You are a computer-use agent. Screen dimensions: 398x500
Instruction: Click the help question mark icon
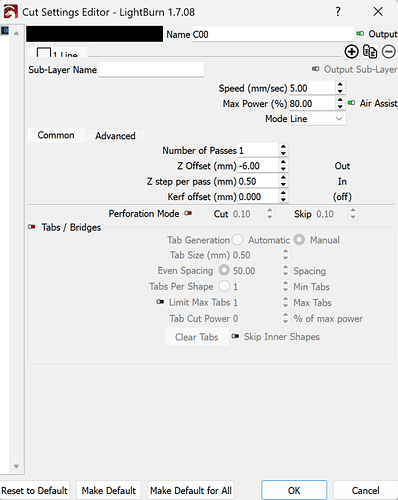[x=338, y=12]
